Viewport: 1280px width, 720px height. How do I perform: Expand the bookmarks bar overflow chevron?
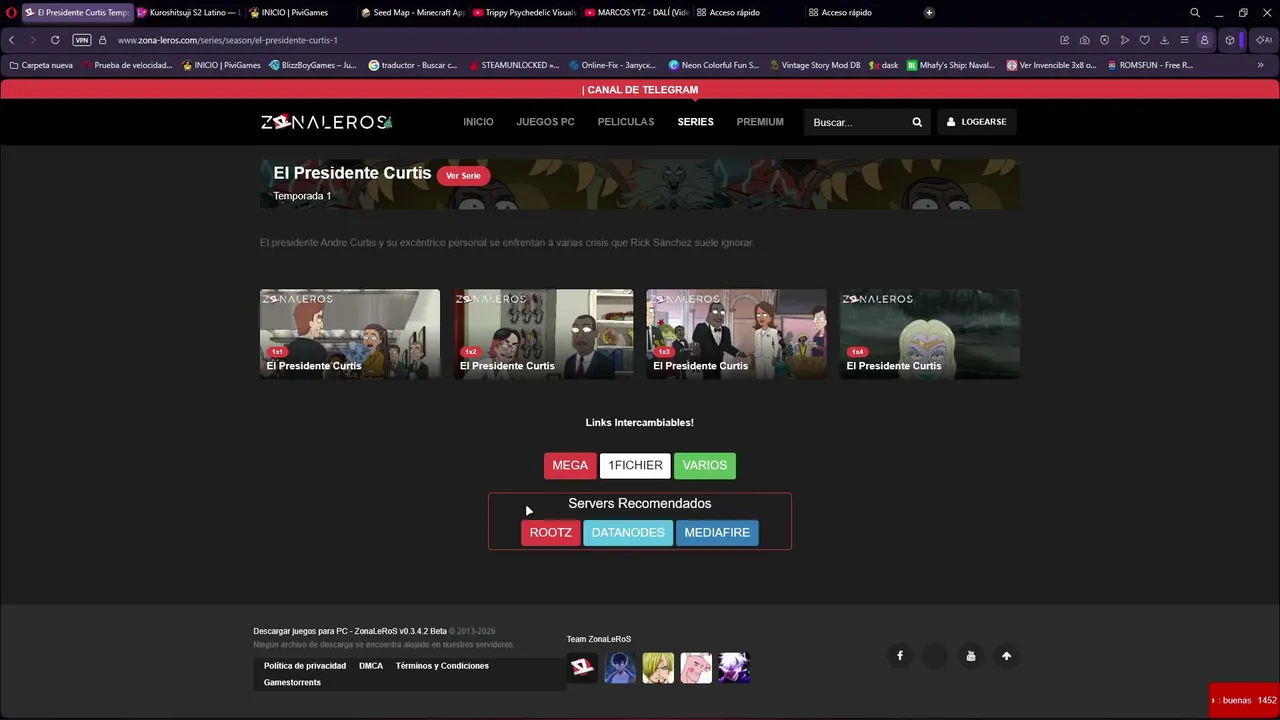click(x=1260, y=65)
